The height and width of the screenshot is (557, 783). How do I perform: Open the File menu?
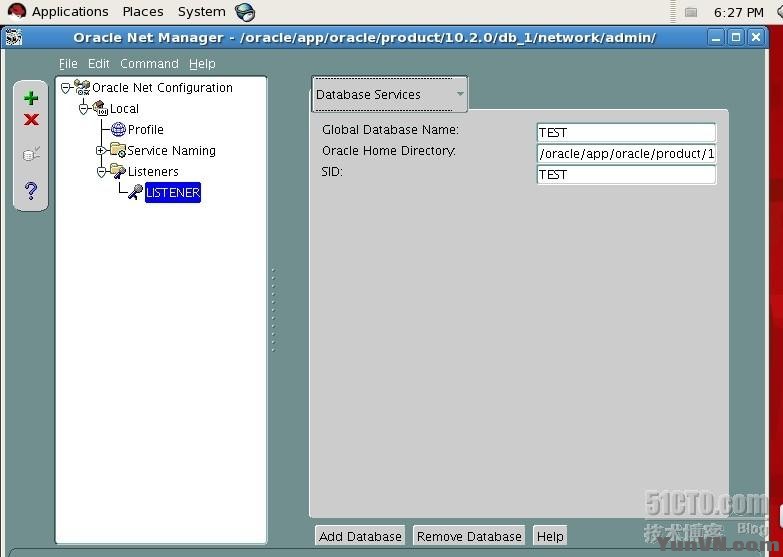coord(68,63)
